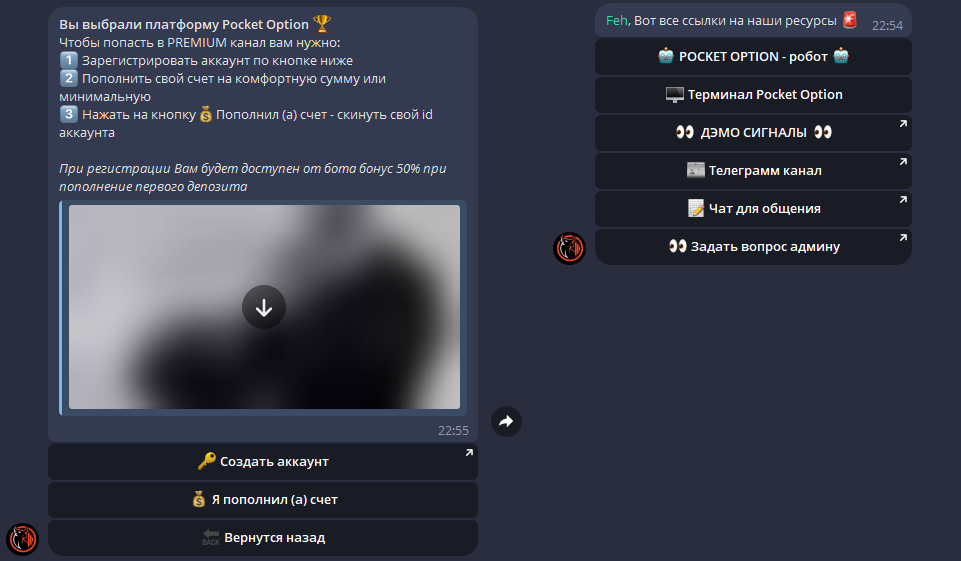Screen dimensions: 961x561
Task: Click the Feh username mention
Action: (x=617, y=21)
